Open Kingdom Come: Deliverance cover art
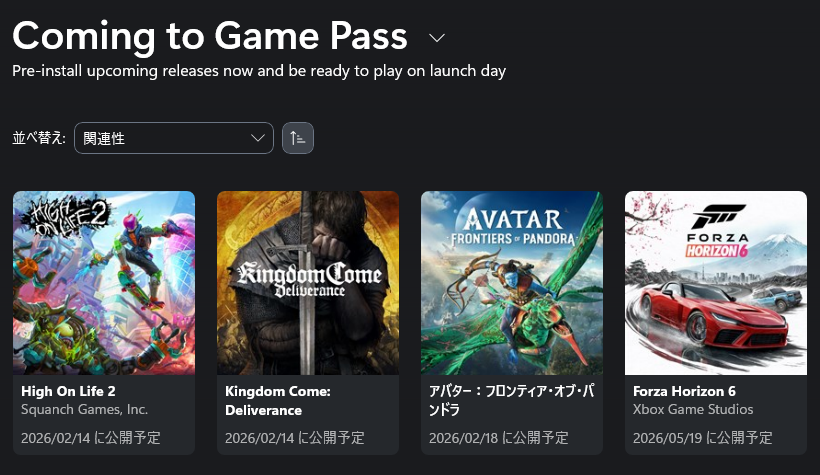 308,283
